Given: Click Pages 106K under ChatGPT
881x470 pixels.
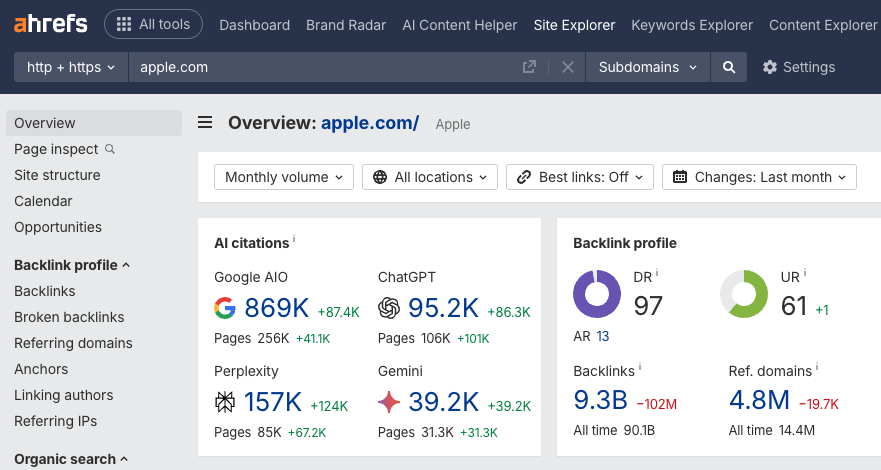Looking at the screenshot, I should click(414, 339).
